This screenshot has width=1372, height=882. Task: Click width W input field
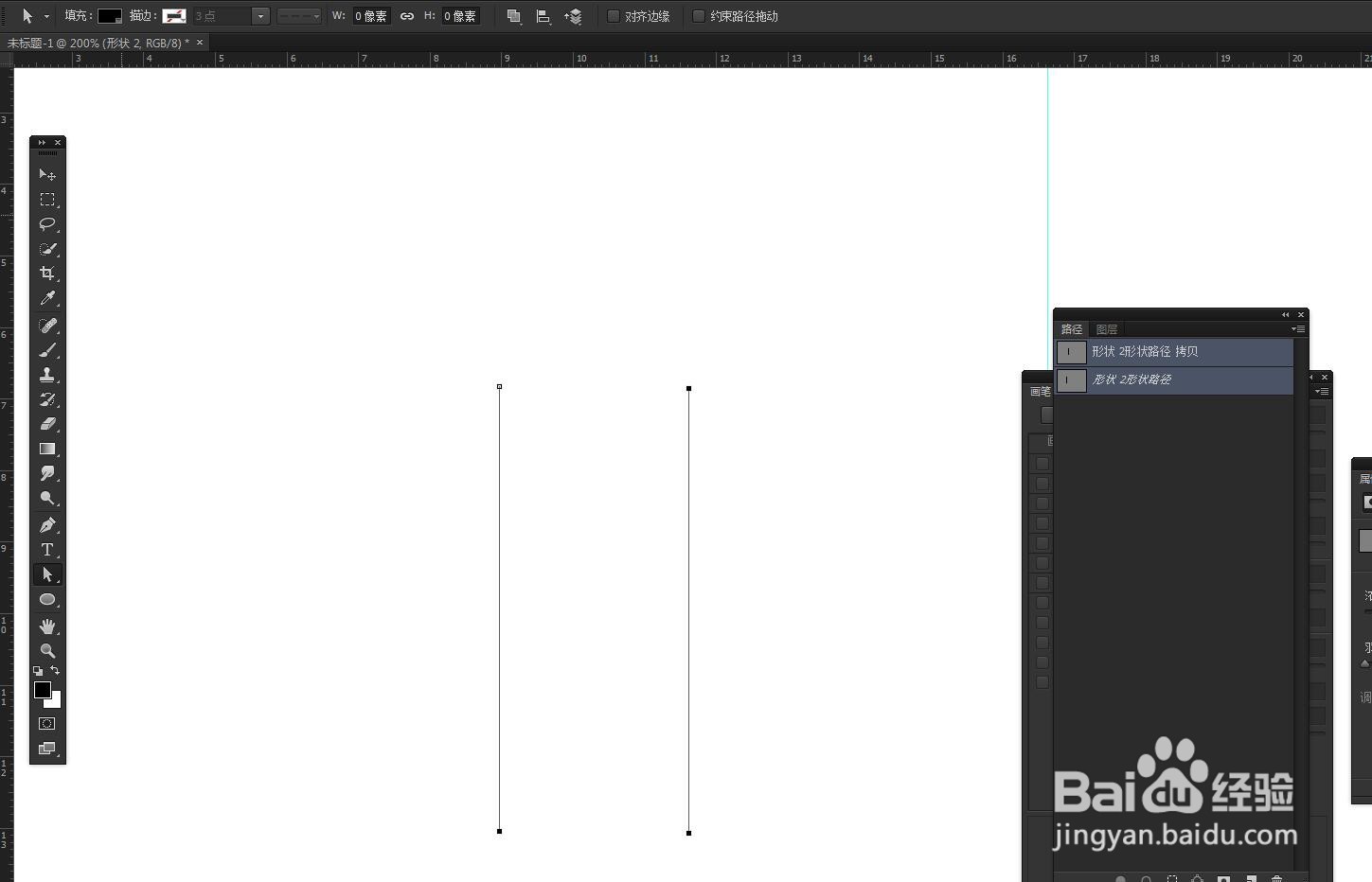point(371,16)
